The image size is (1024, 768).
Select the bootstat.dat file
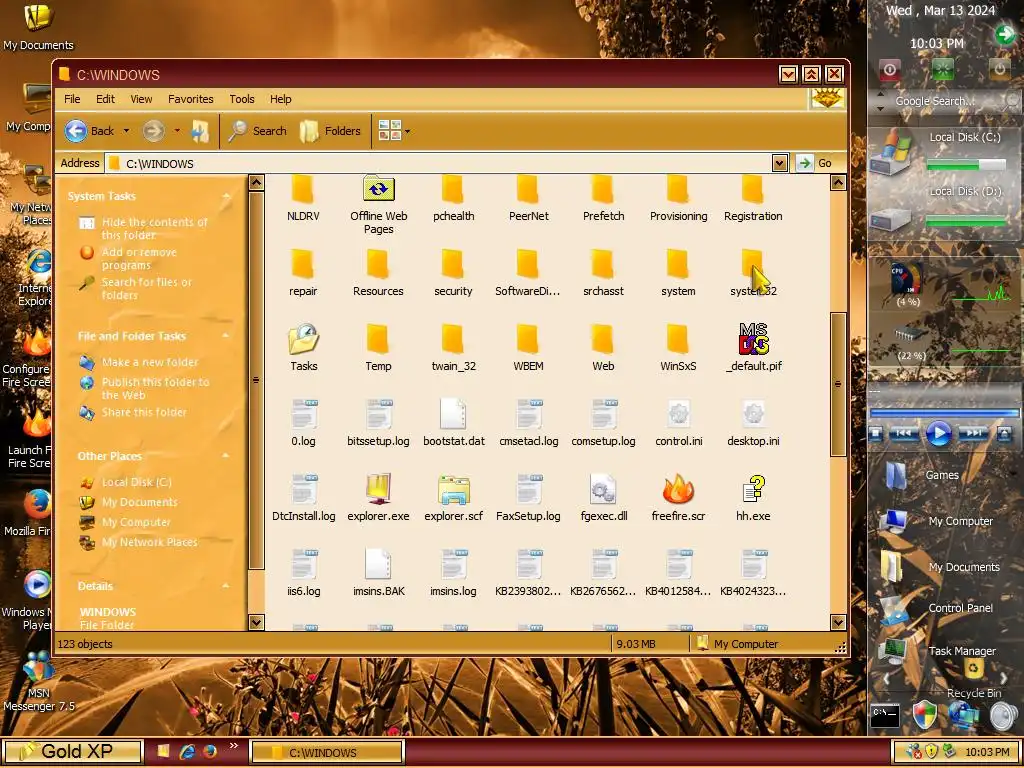point(453,423)
